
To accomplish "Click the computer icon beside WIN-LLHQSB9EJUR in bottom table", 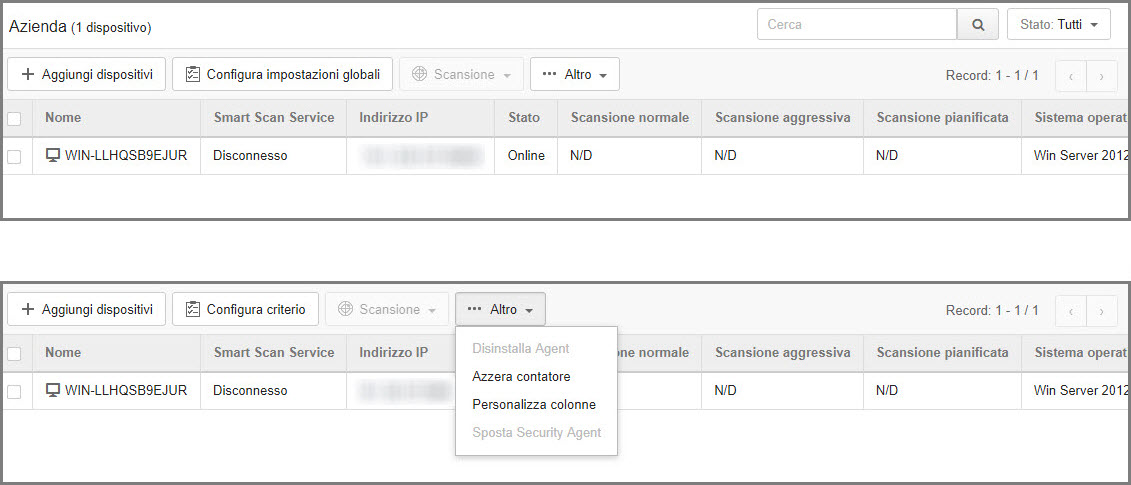I will pyautogui.click(x=54, y=391).
